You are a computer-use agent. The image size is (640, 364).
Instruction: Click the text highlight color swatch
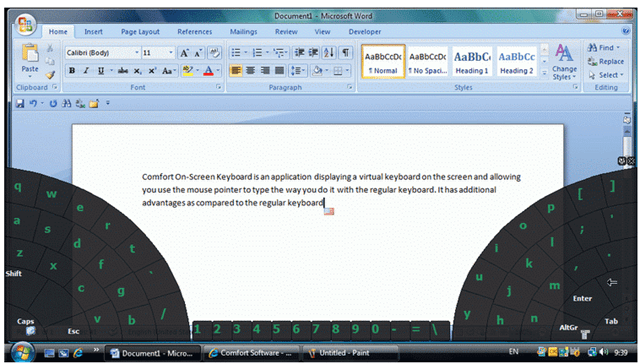(188, 71)
